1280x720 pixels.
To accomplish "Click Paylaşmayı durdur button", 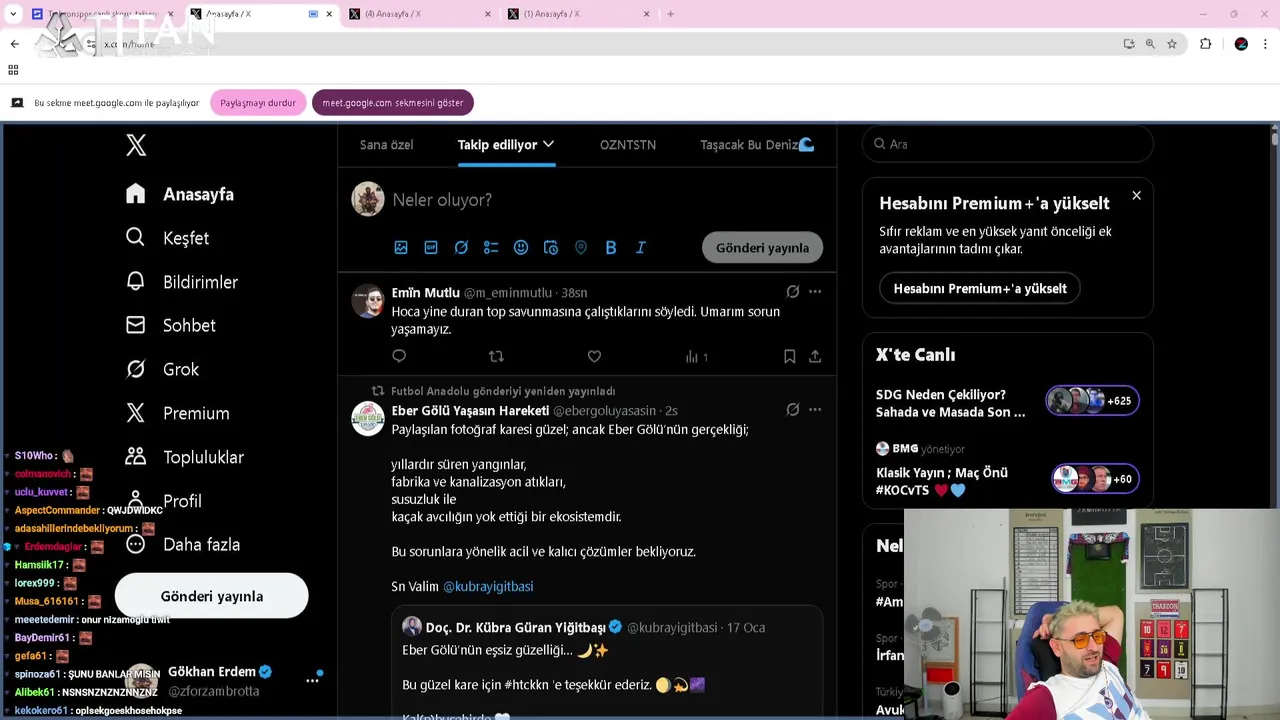I will [258, 103].
